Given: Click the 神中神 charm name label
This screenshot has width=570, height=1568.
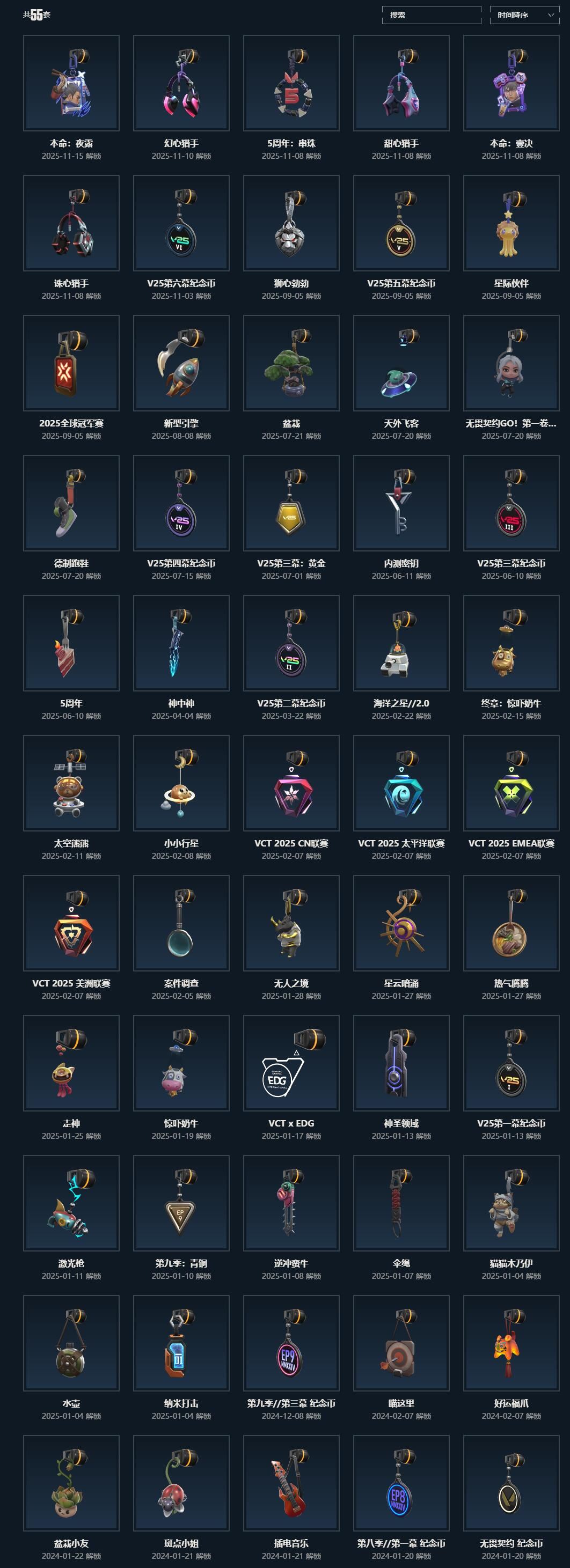Looking at the screenshot, I should point(181,703).
